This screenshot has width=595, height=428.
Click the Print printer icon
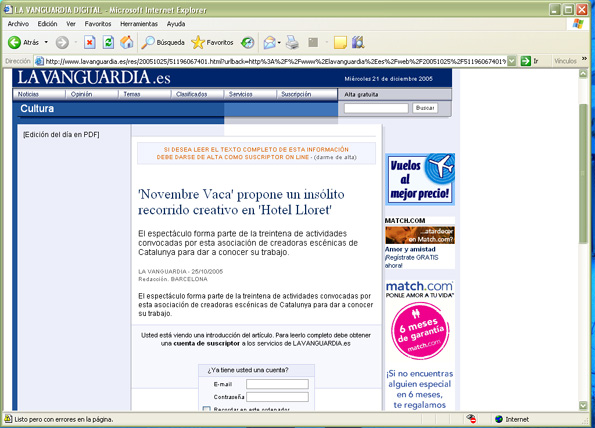click(292, 42)
